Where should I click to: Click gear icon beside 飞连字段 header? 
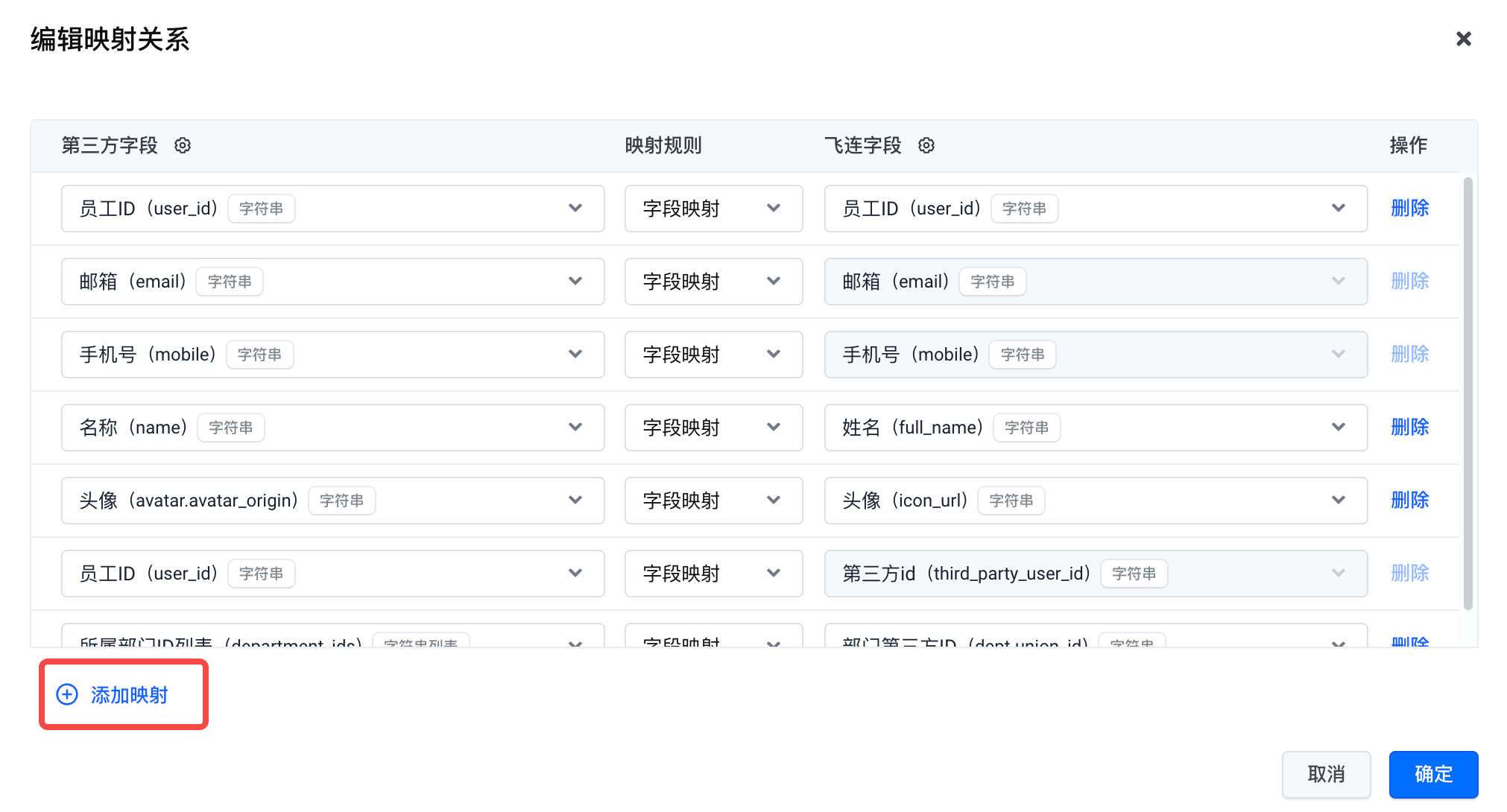[926, 145]
